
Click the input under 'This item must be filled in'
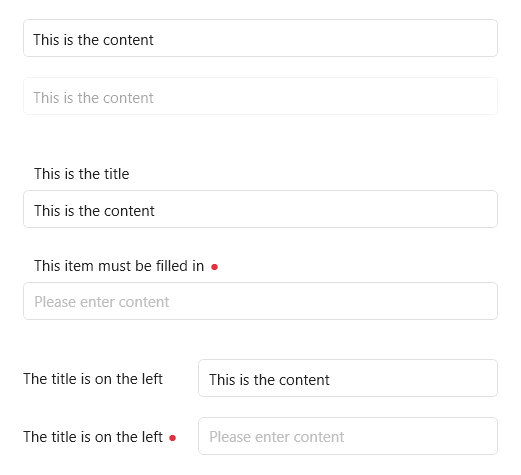(260, 301)
